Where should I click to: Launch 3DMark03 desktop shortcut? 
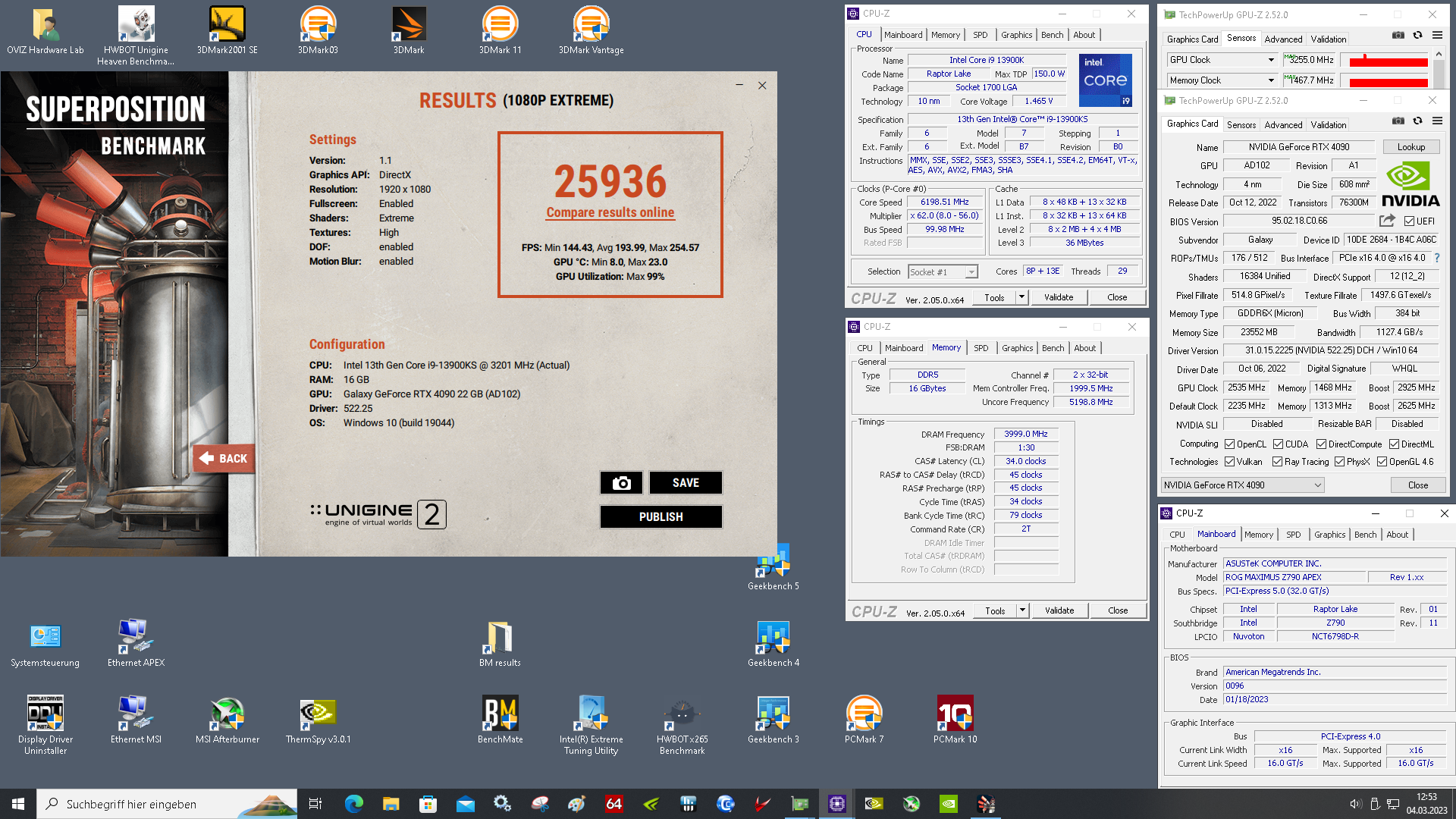pos(318,32)
